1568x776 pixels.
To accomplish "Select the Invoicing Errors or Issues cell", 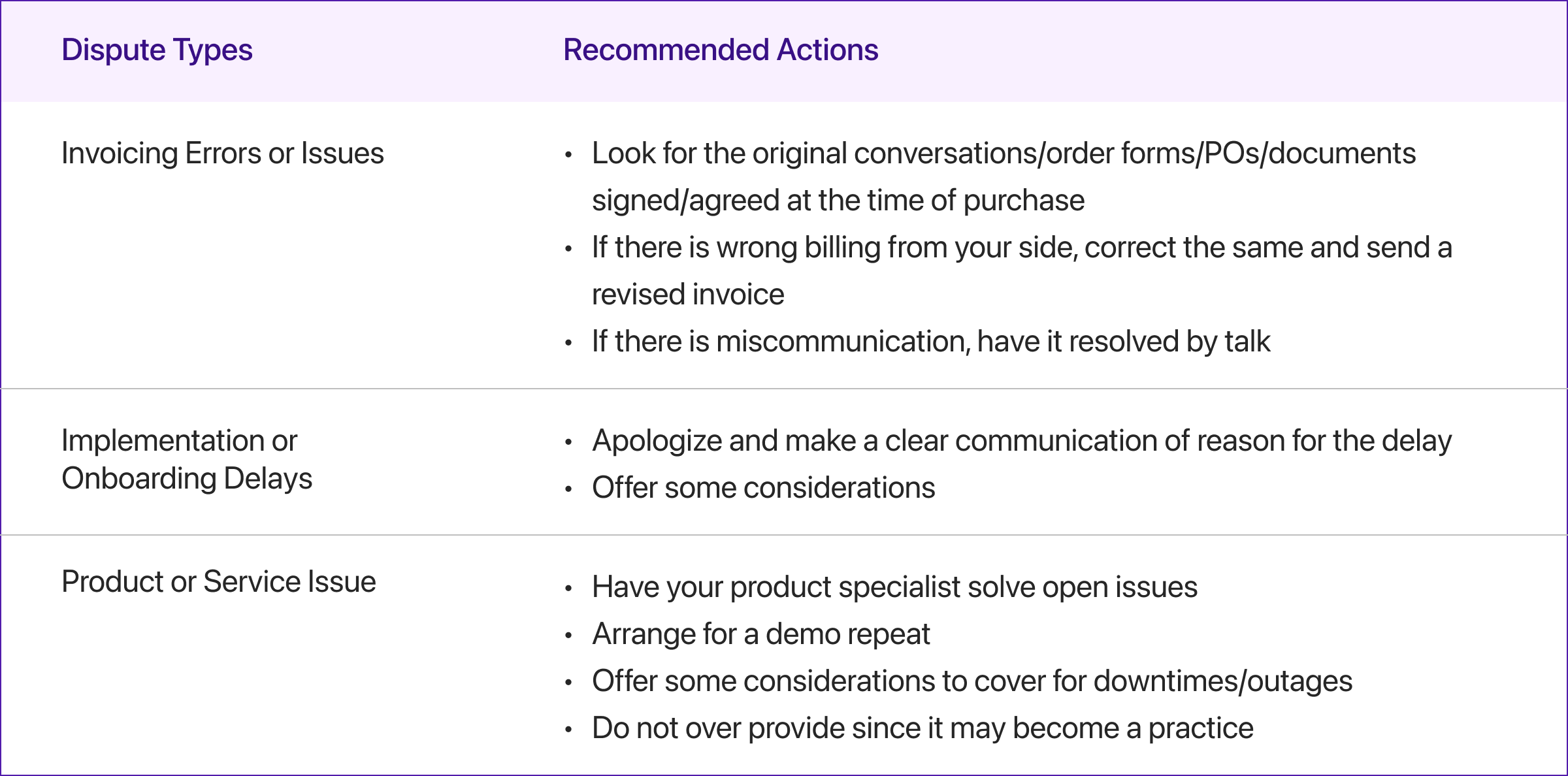I will [222, 154].
